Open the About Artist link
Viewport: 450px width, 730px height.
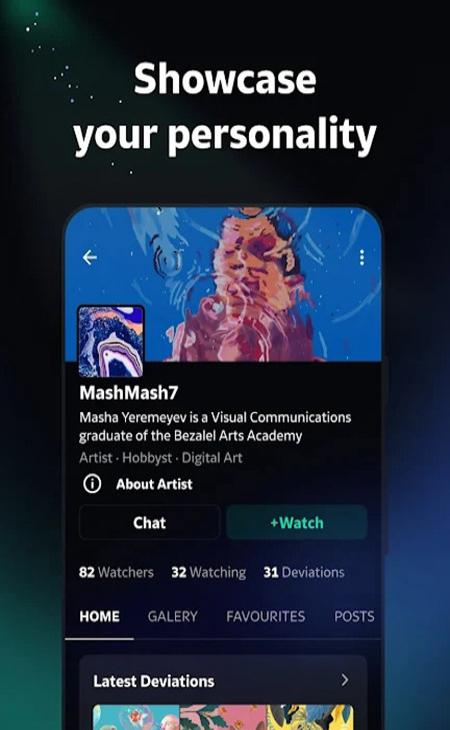(154, 484)
